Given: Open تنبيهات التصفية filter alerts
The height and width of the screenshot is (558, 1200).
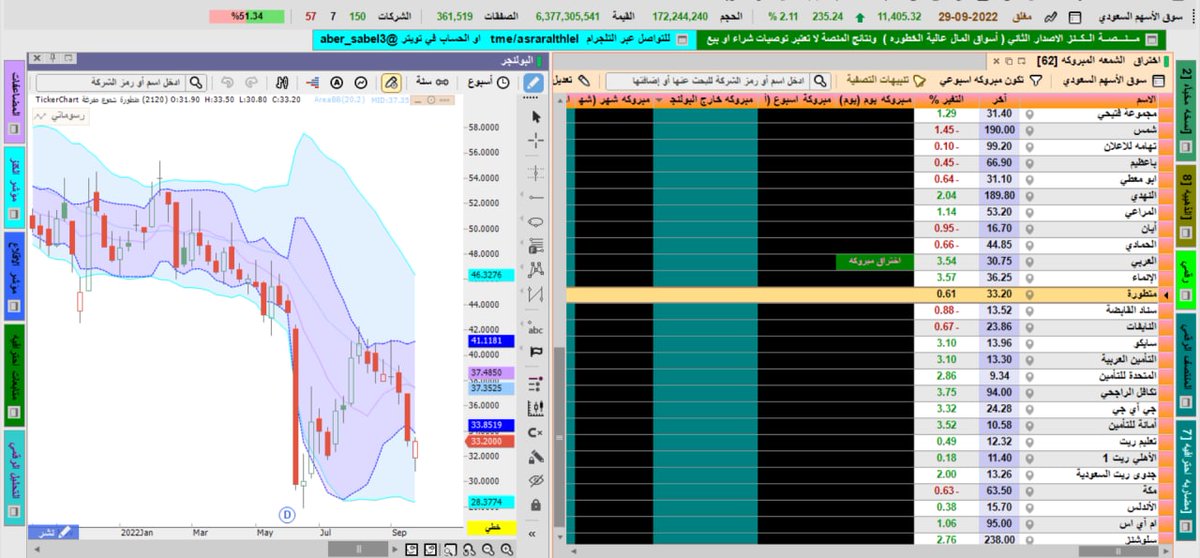Looking at the screenshot, I should (884, 80).
